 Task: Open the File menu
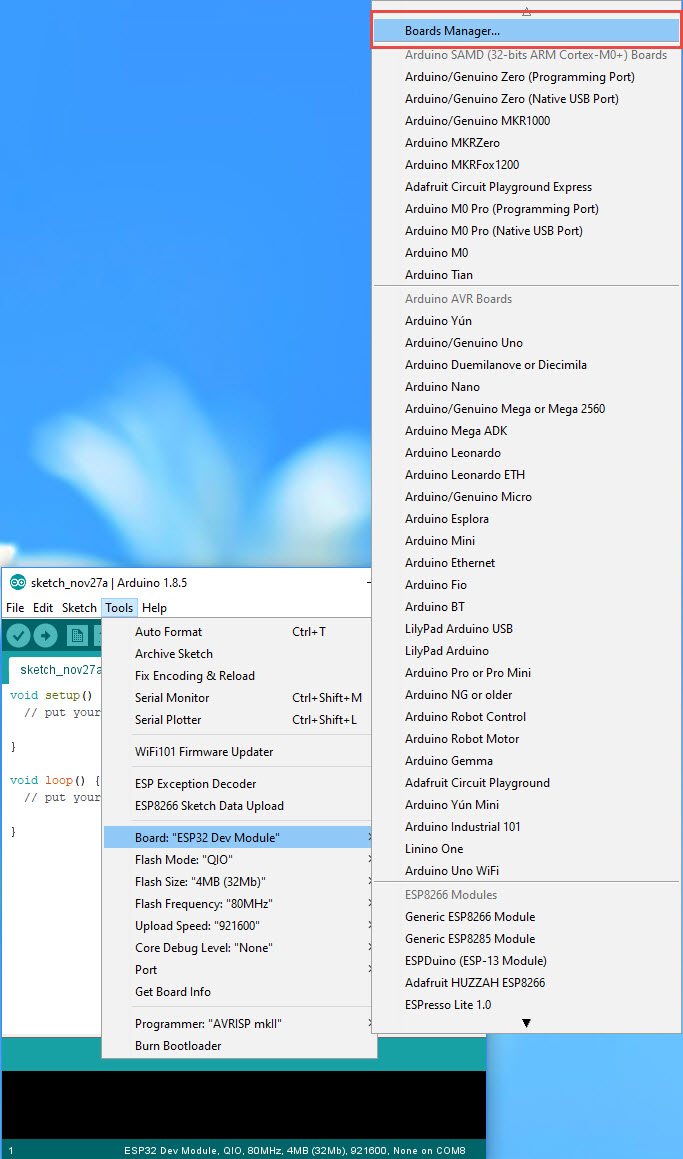[15, 608]
